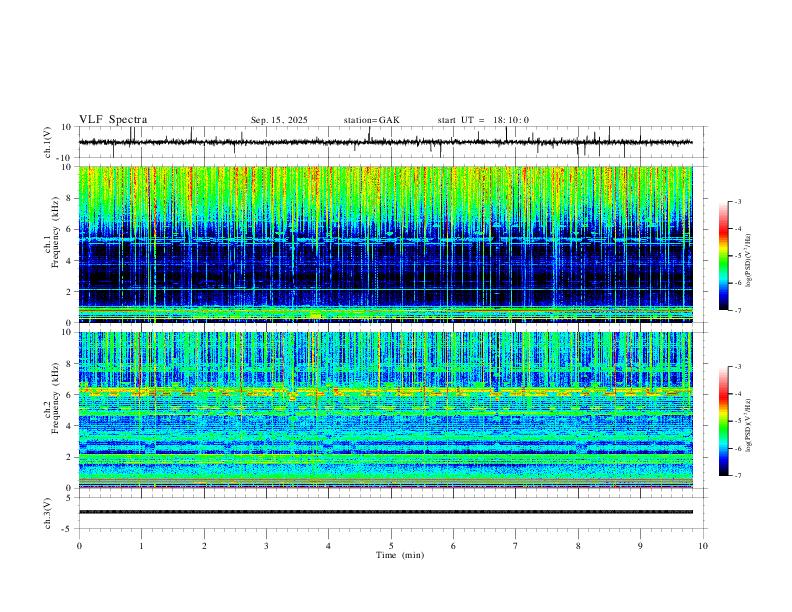The image size is (792, 612).
Task: Click the "5" tick of ch.3 voltage axis
Action: (x=69, y=498)
